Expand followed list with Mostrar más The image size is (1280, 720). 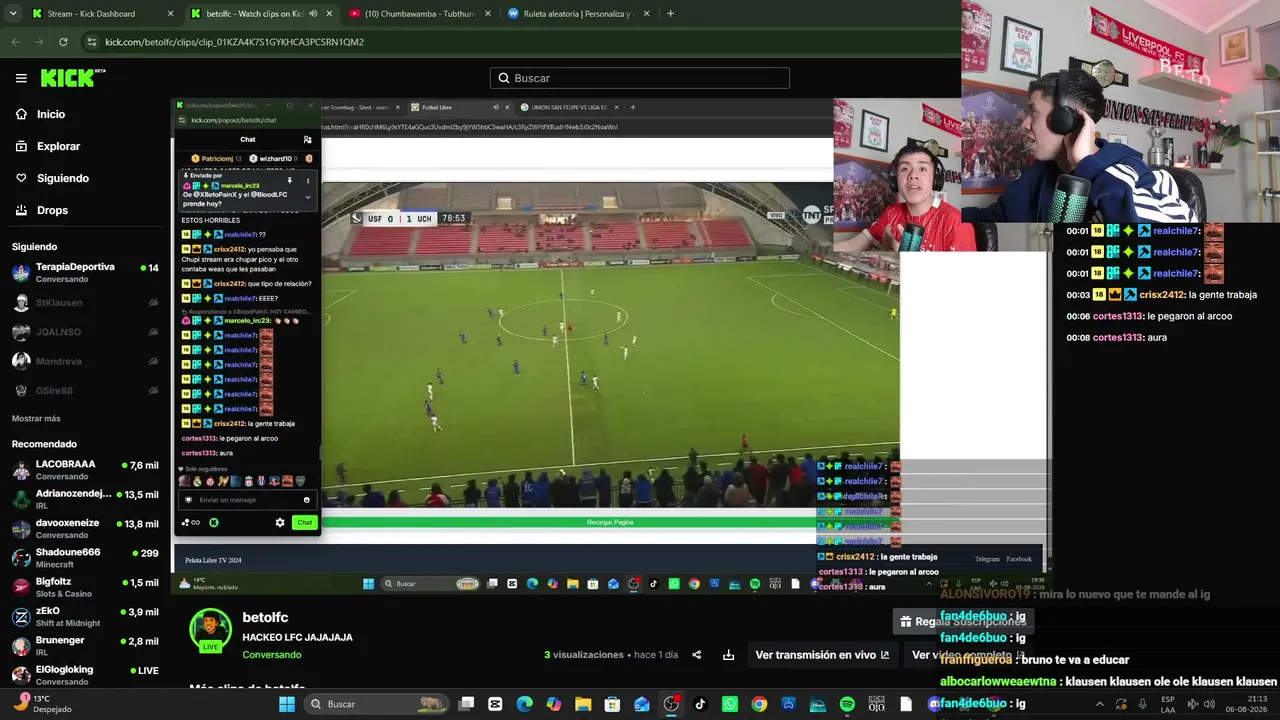point(36,418)
